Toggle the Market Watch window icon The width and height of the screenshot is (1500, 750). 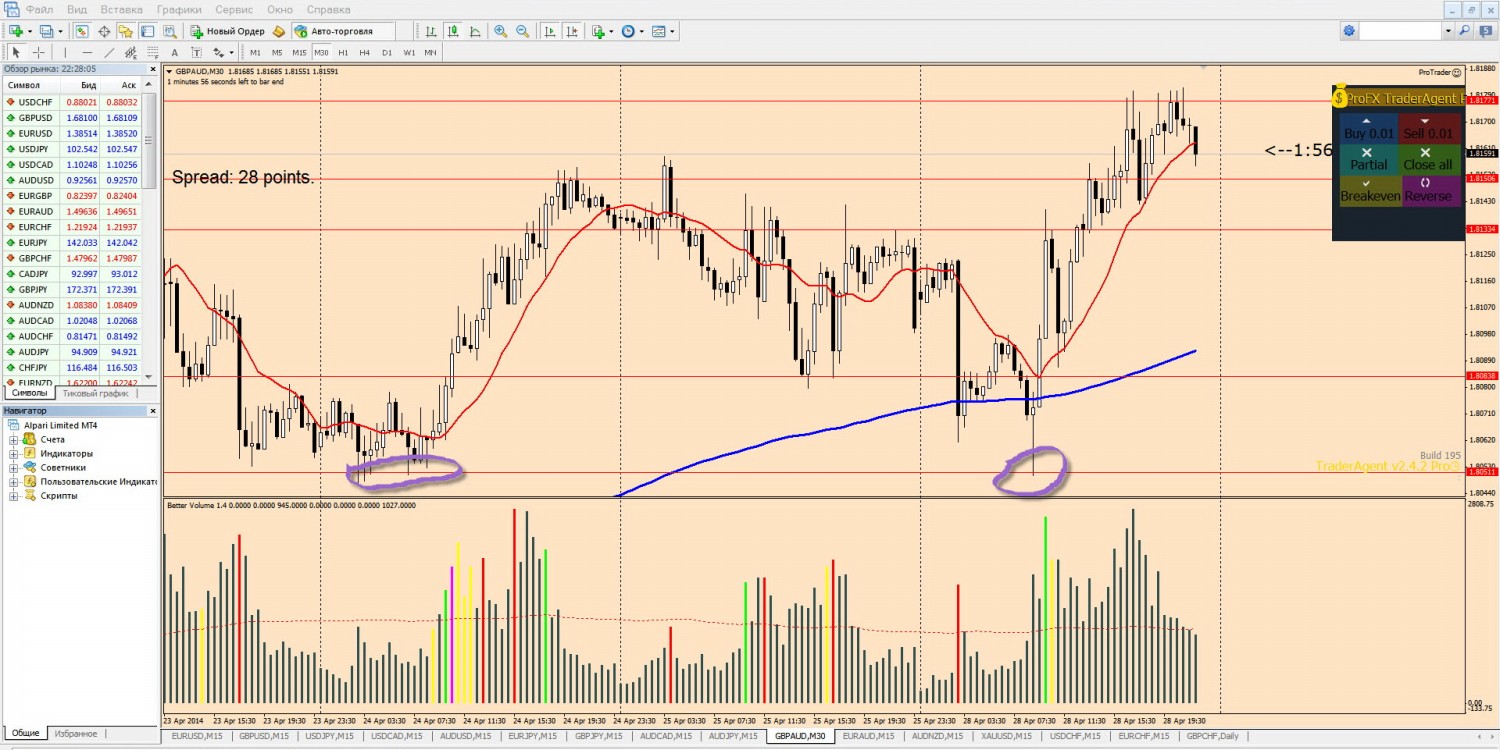click(81, 31)
